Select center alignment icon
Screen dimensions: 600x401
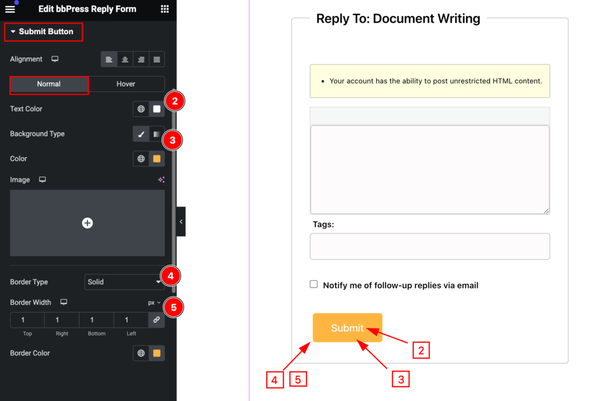click(125, 59)
